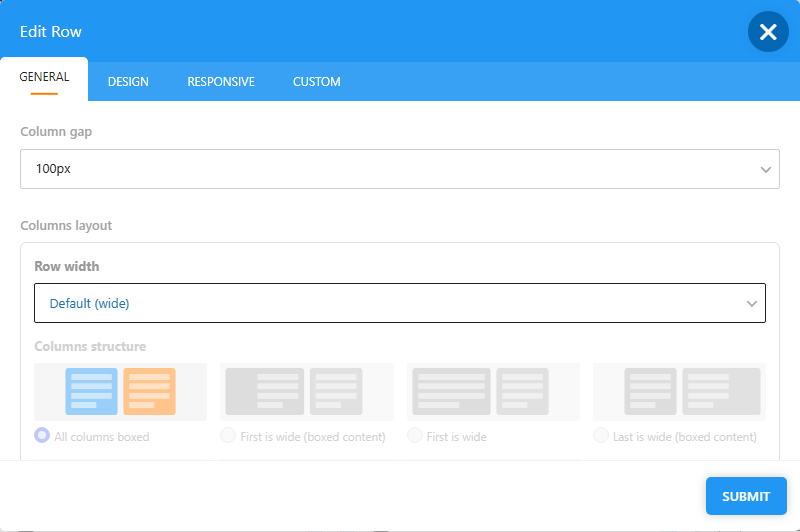Image resolution: width=800 pixels, height=532 pixels.
Task: Open the Design tab
Action: [x=128, y=82]
